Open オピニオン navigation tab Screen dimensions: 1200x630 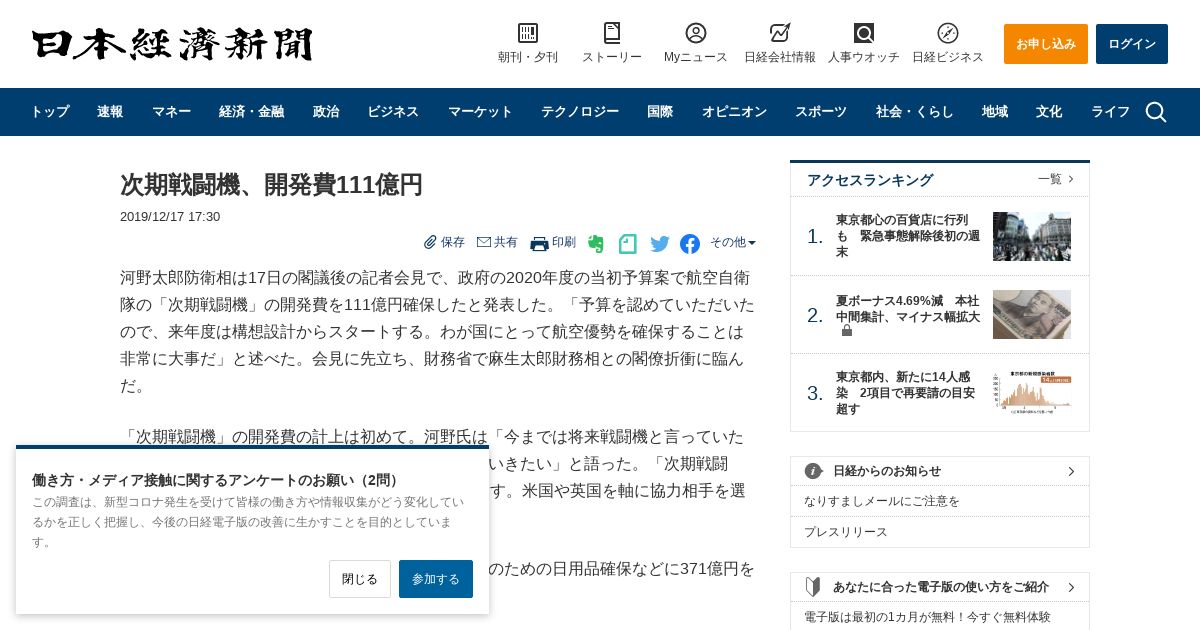coord(734,112)
